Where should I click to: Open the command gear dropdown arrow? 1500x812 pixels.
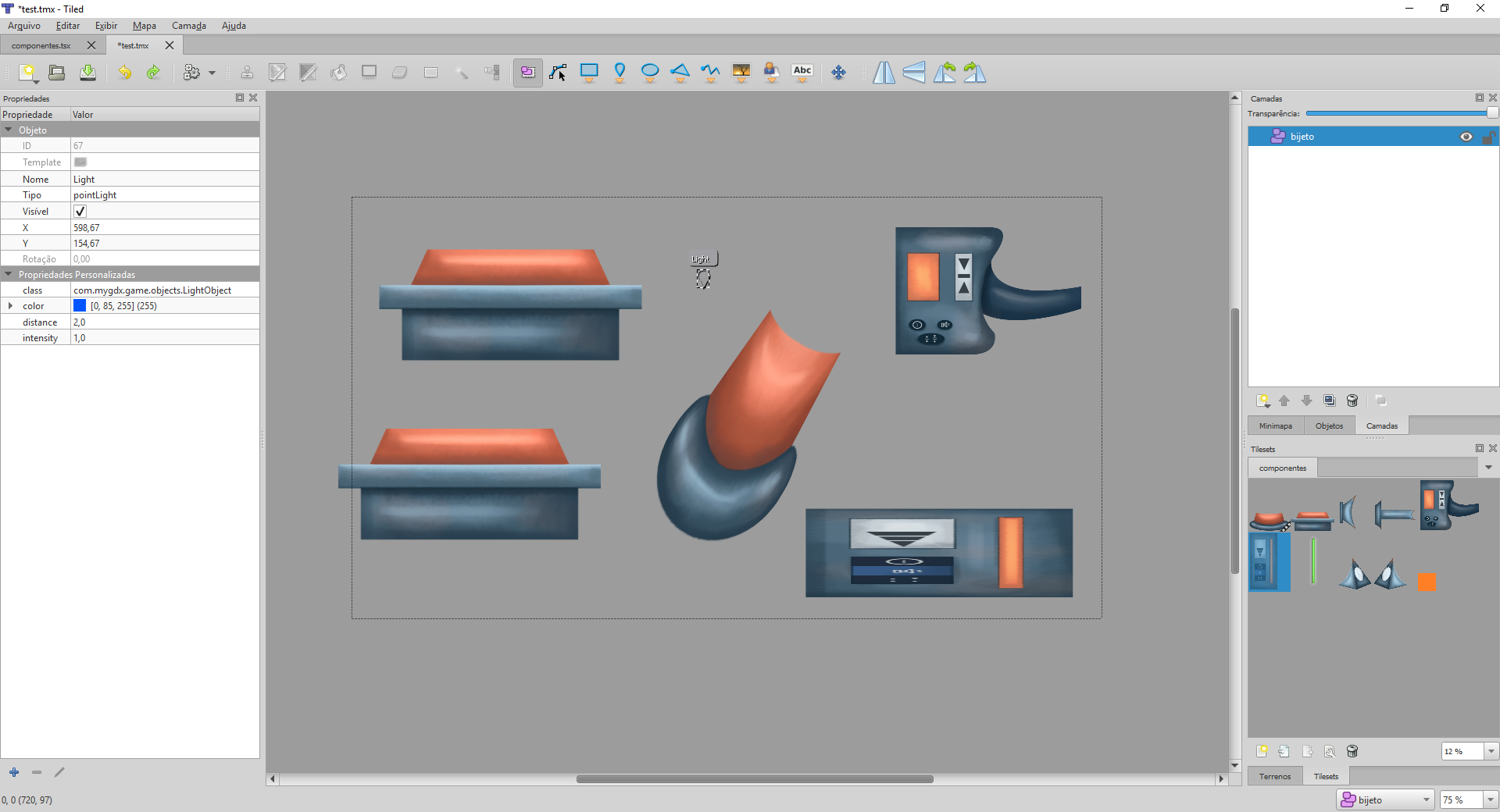pyautogui.click(x=212, y=73)
